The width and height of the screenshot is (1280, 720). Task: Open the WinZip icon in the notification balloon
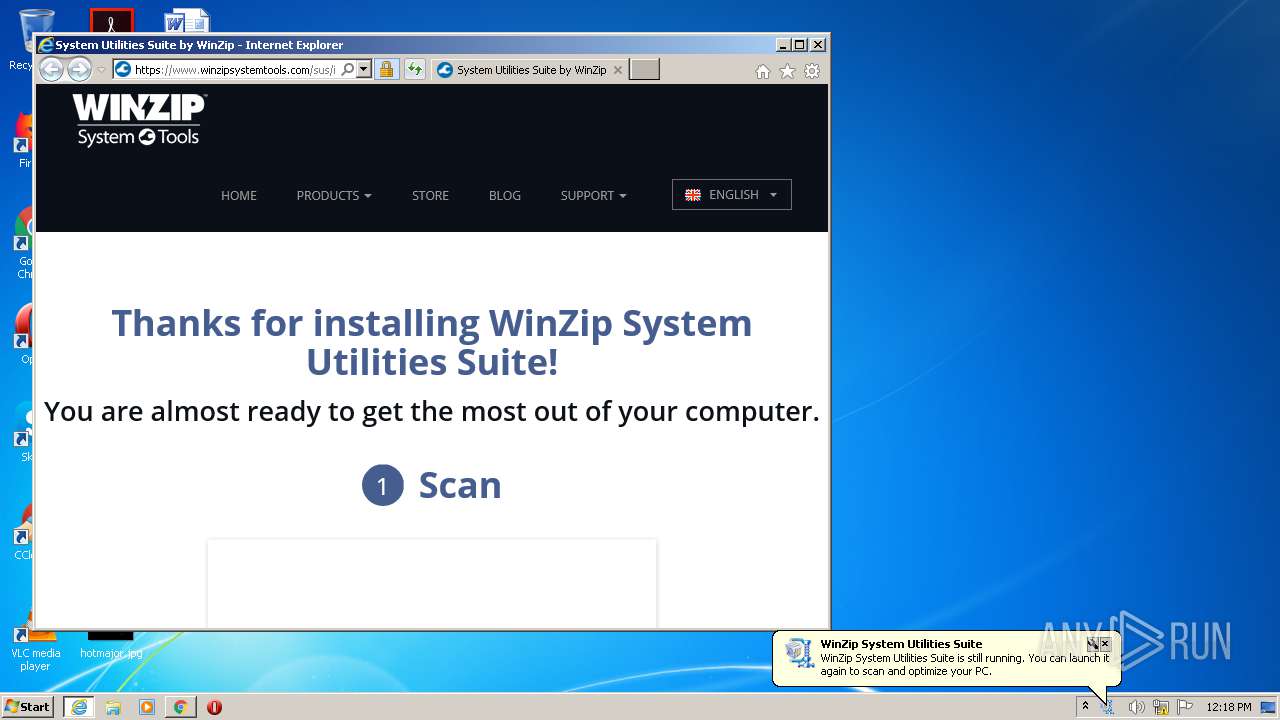799,653
